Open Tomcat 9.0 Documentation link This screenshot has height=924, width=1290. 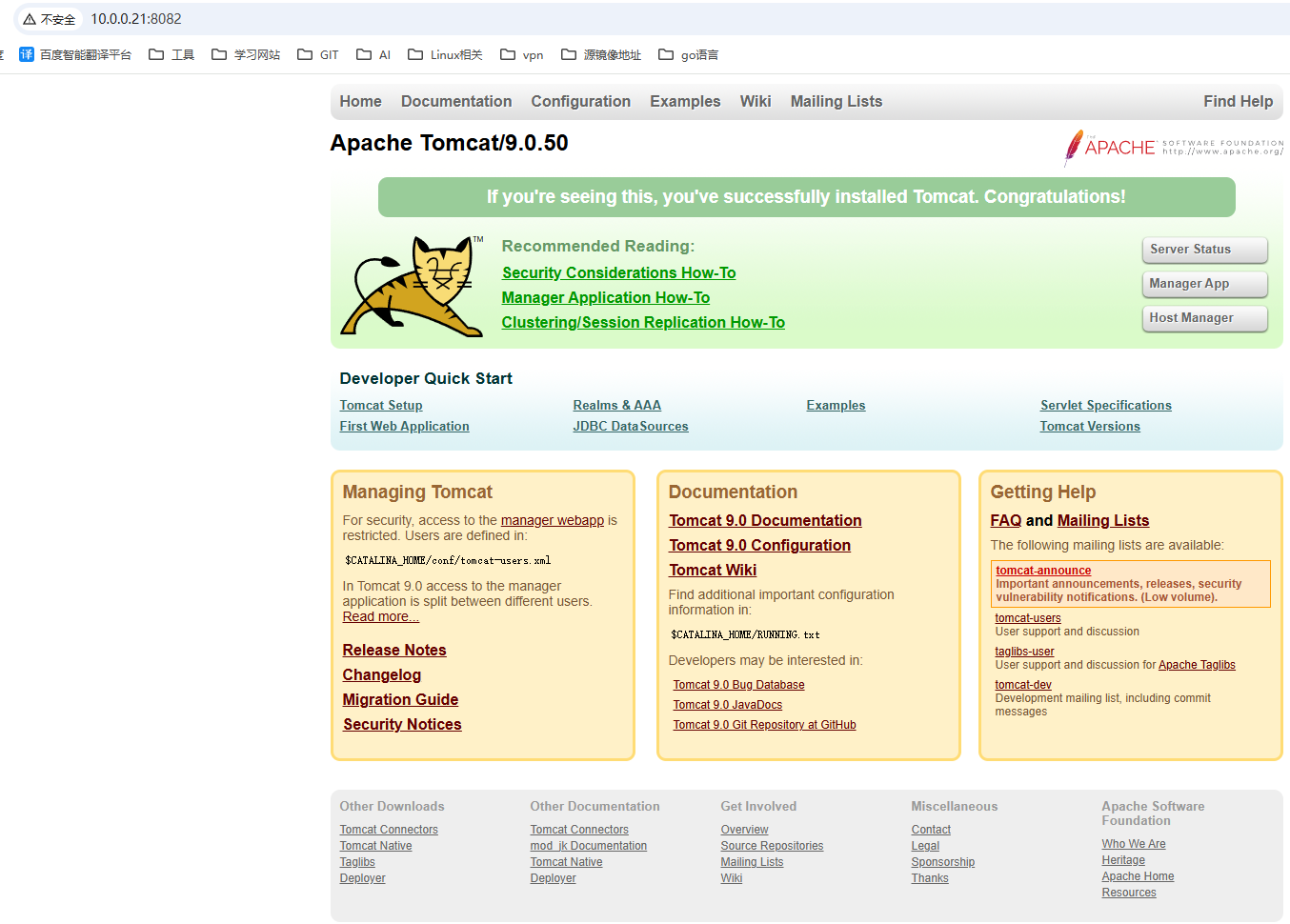(765, 521)
